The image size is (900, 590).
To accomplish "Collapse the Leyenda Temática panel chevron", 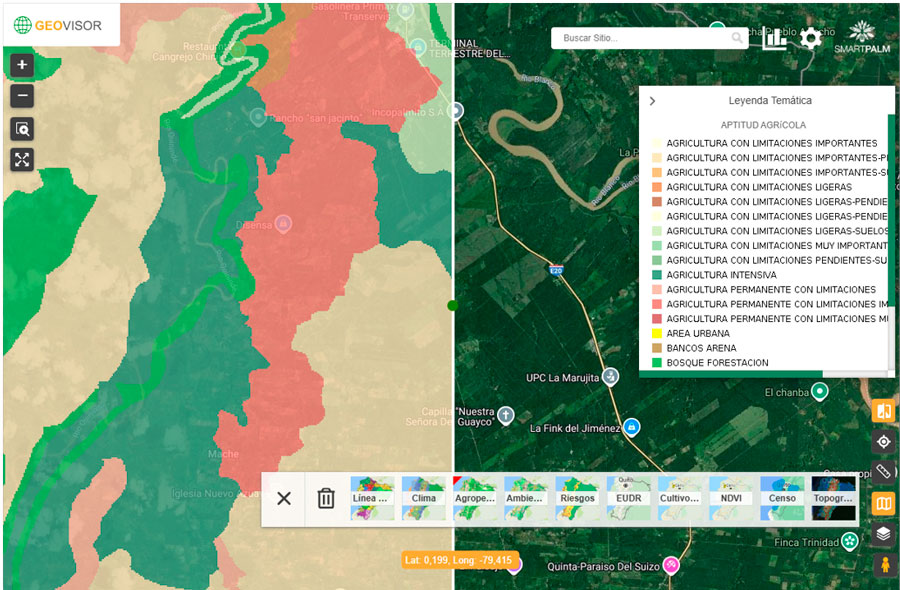I will [x=653, y=101].
